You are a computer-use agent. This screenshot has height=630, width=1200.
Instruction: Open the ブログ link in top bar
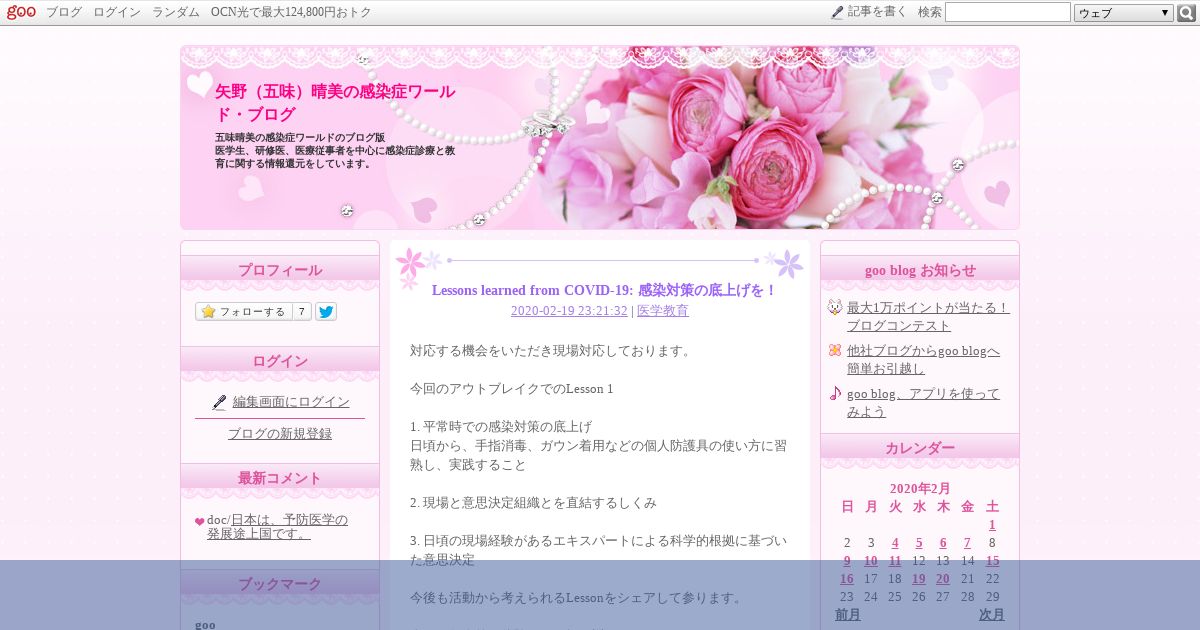click(x=64, y=12)
